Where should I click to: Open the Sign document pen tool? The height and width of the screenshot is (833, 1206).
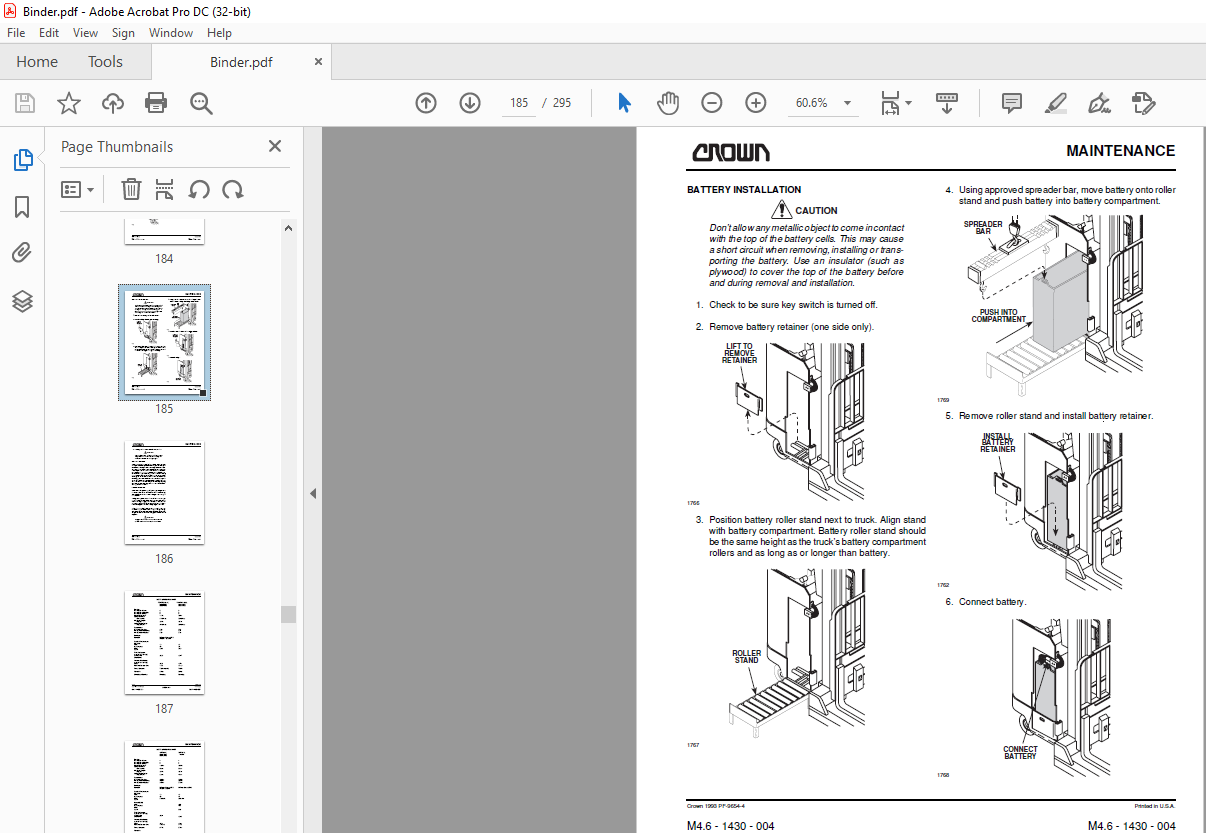pyautogui.click(x=1100, y=103)
